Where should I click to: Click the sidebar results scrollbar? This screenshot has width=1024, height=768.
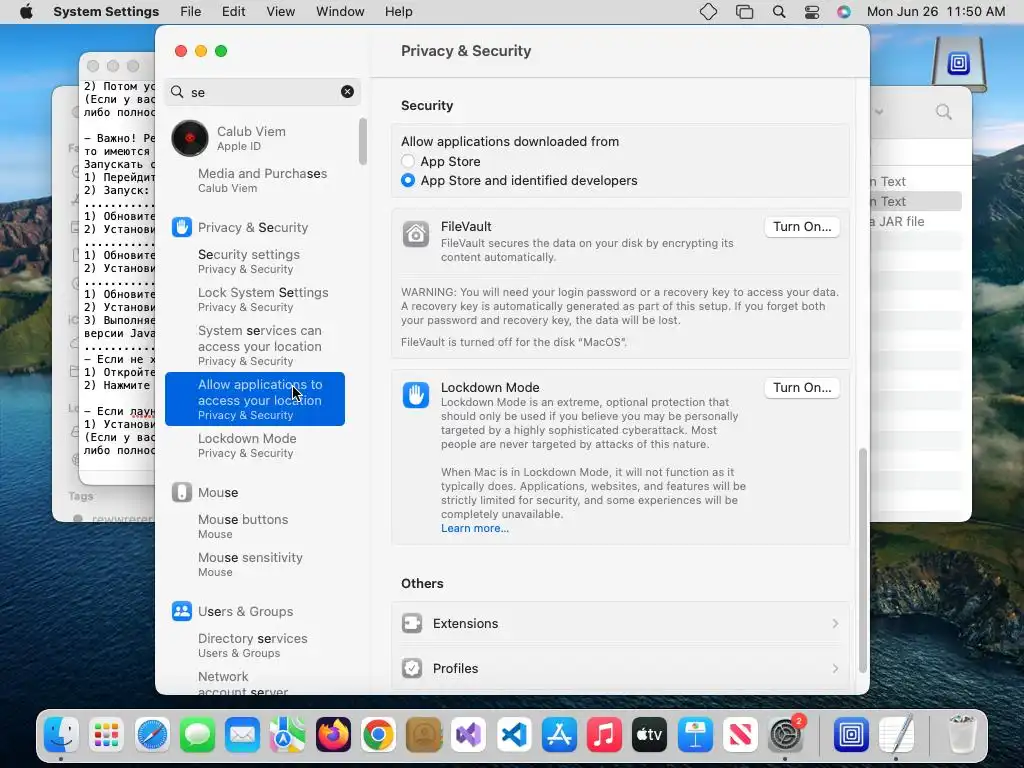tap(362, 142)
